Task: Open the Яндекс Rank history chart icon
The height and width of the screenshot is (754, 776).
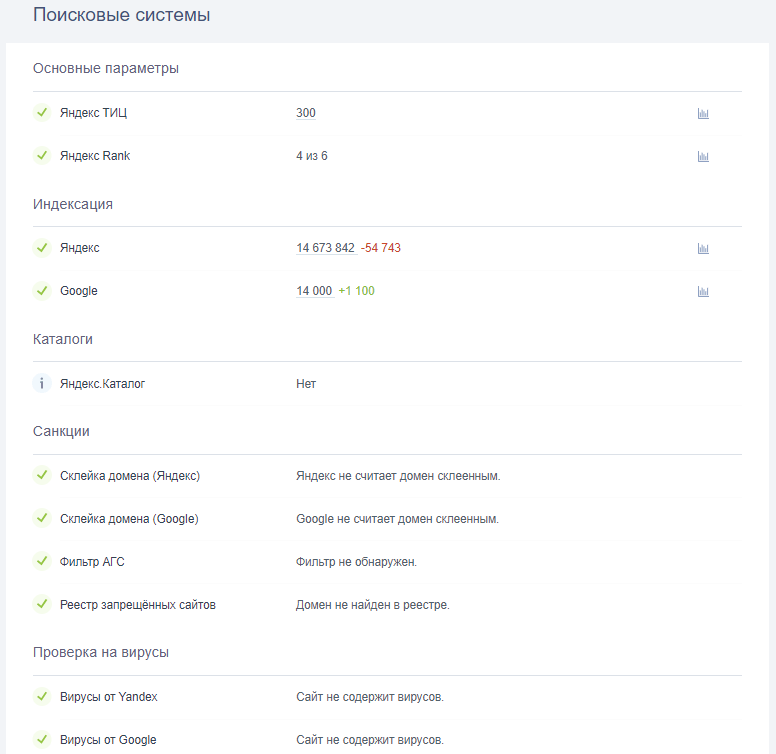Action: [703, 157]
